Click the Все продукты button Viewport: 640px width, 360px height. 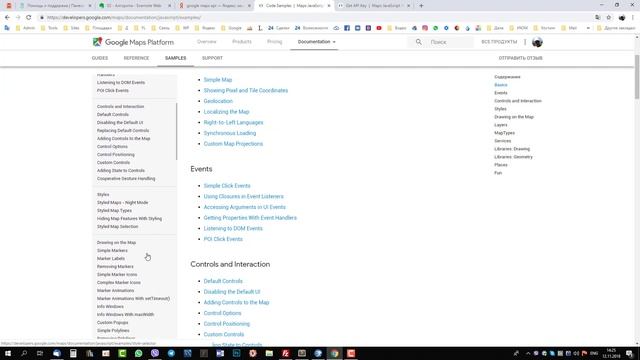(499, 42)
